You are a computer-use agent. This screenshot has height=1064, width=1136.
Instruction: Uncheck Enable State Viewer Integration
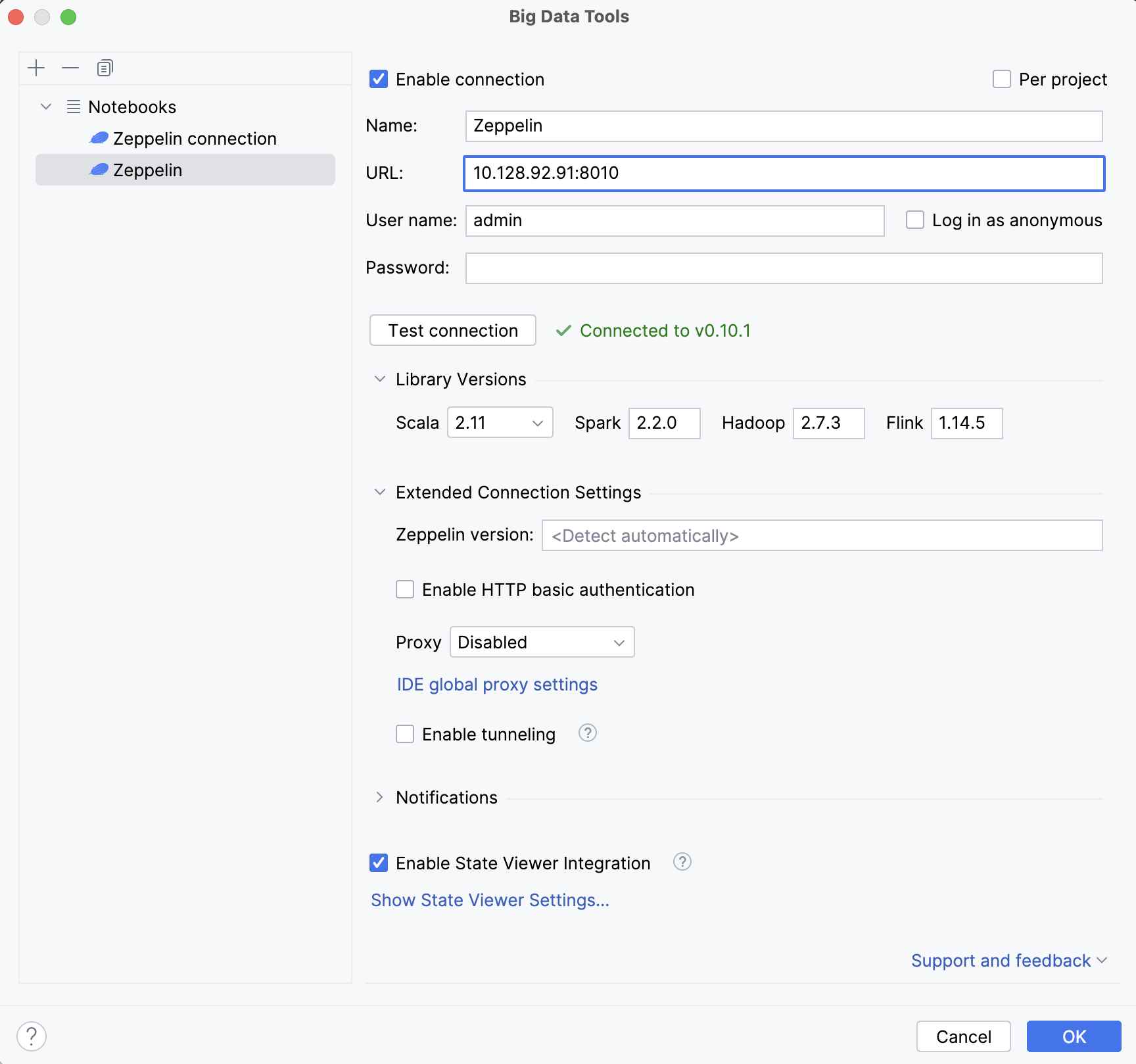click(x=379, y=863)
